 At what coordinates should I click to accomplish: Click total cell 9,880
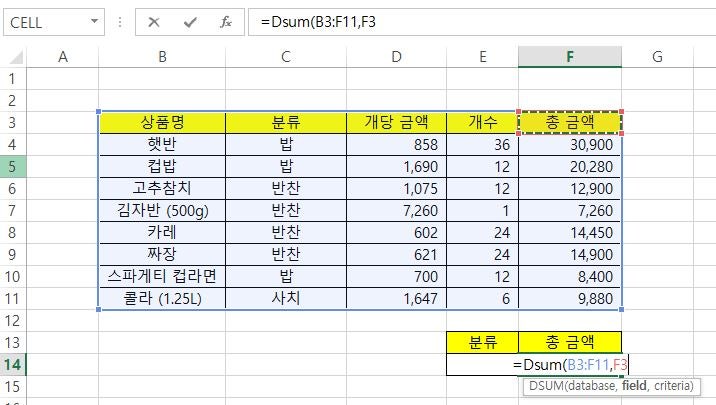(570, 299)
